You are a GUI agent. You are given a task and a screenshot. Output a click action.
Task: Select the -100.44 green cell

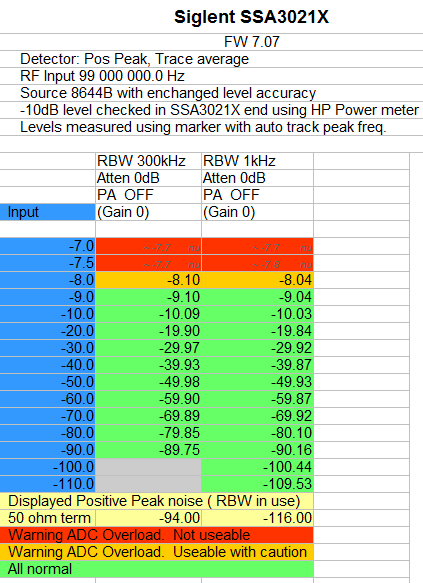(x=258, y=467)
